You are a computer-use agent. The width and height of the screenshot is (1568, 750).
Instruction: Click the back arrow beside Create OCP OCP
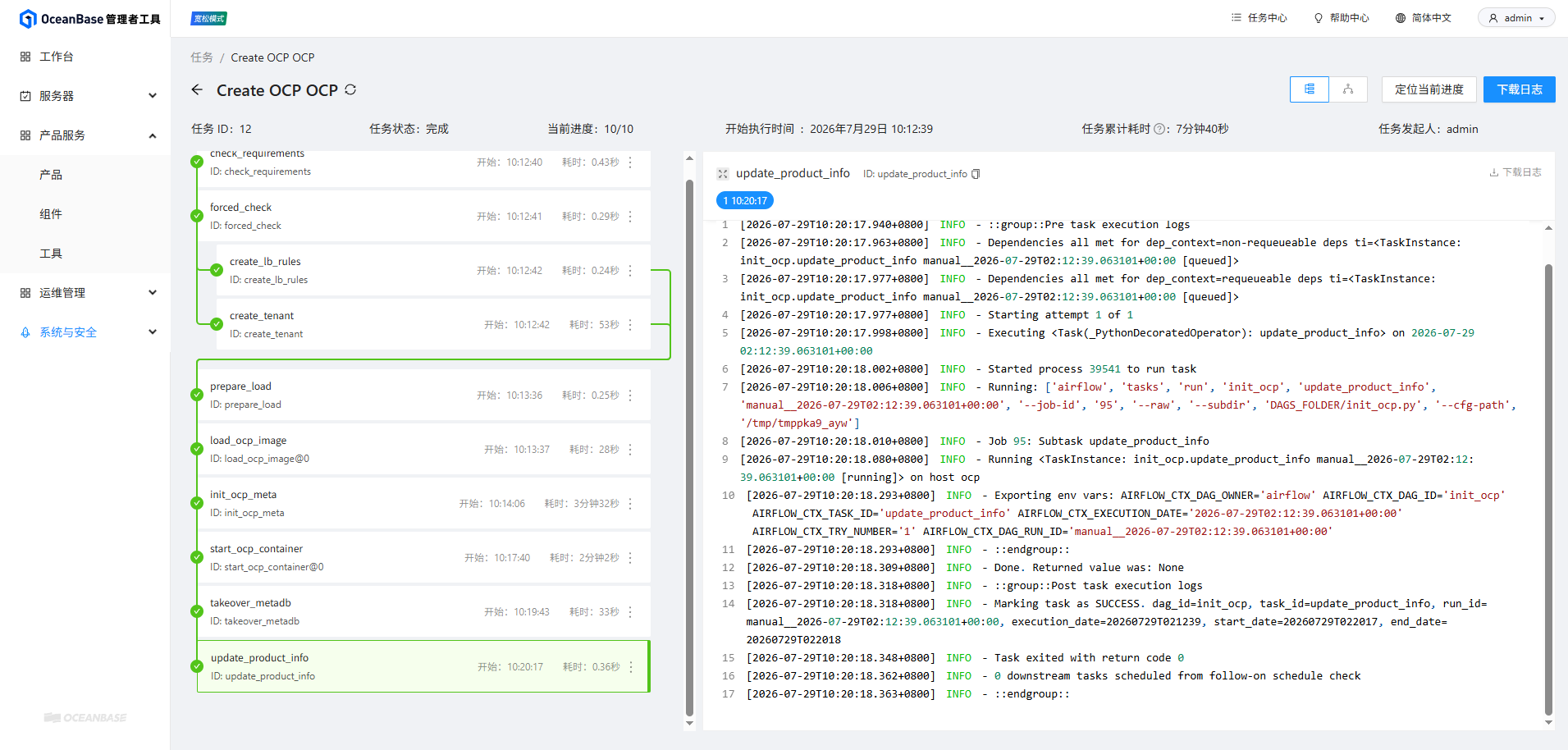coord(197,89)
